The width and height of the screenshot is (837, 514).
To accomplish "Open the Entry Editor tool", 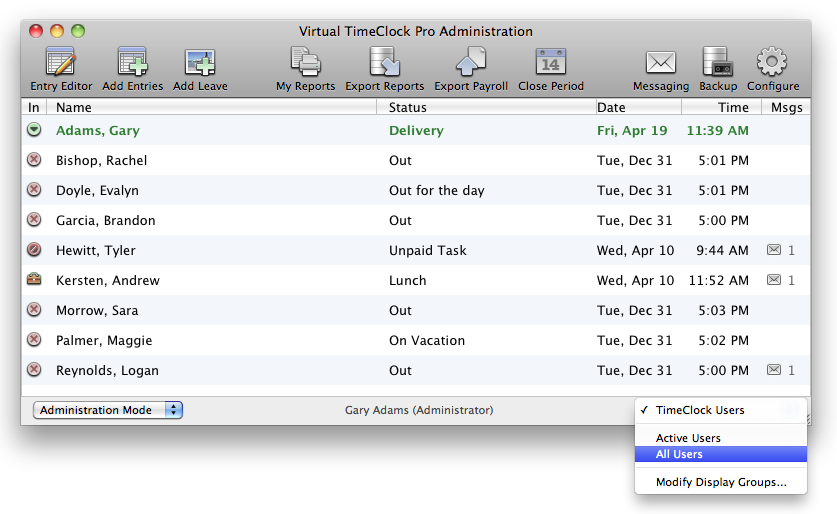I will click(61, 63).
